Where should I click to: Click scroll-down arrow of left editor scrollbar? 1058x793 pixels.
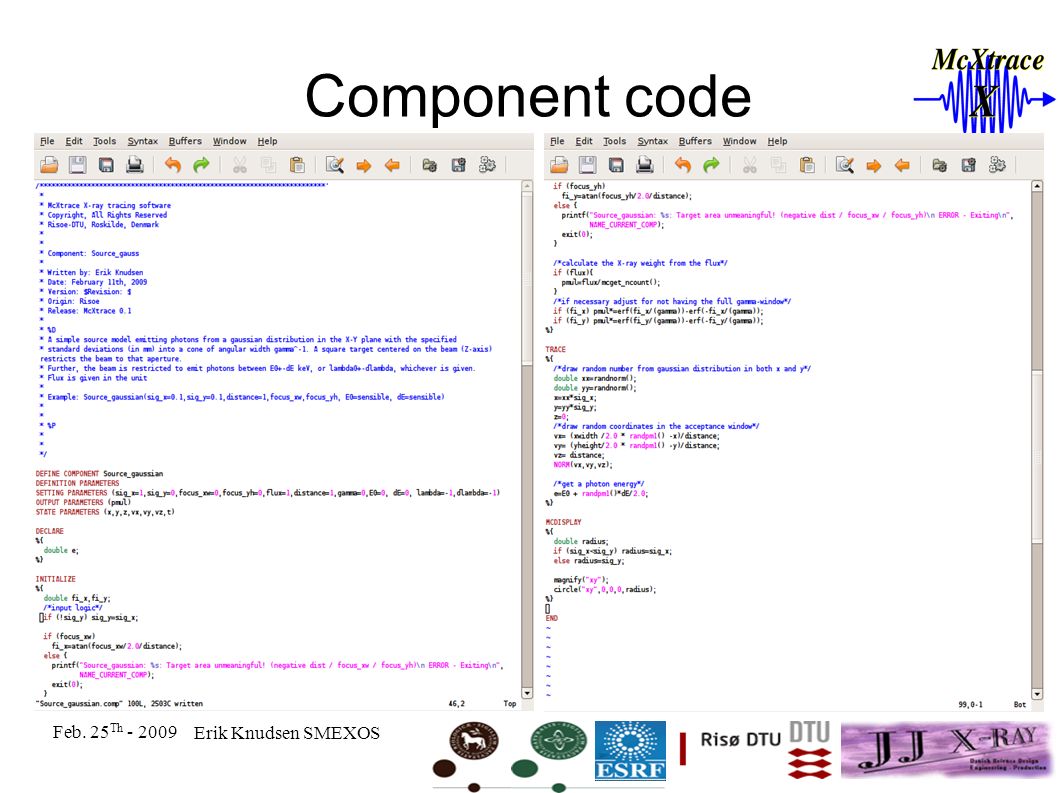coord(527,693)
